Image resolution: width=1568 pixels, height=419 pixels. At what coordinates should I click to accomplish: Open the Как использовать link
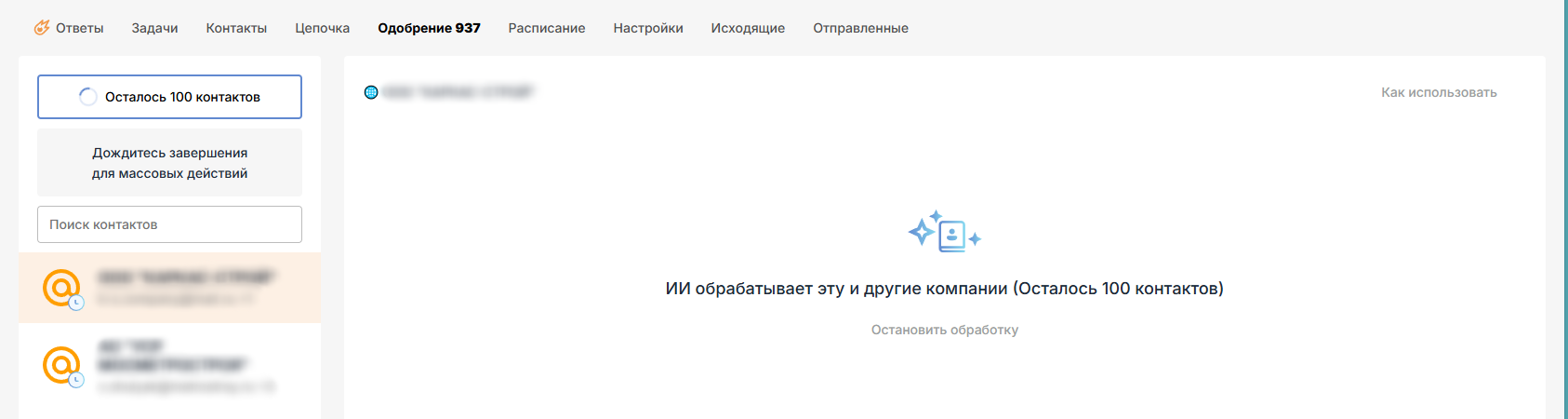(1439, 92)
